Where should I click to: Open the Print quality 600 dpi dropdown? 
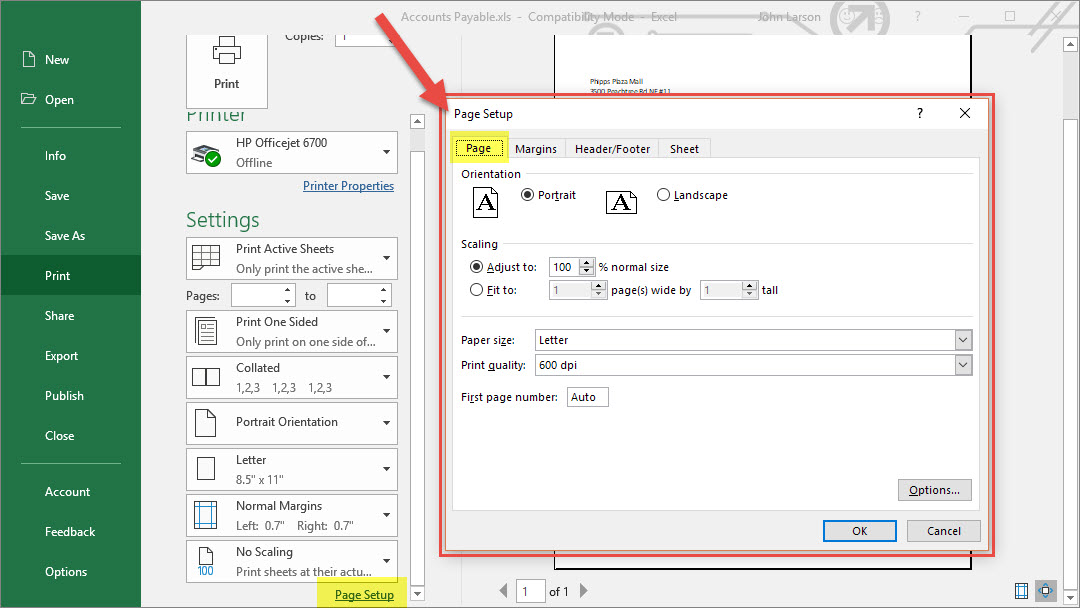pos(962,365)
